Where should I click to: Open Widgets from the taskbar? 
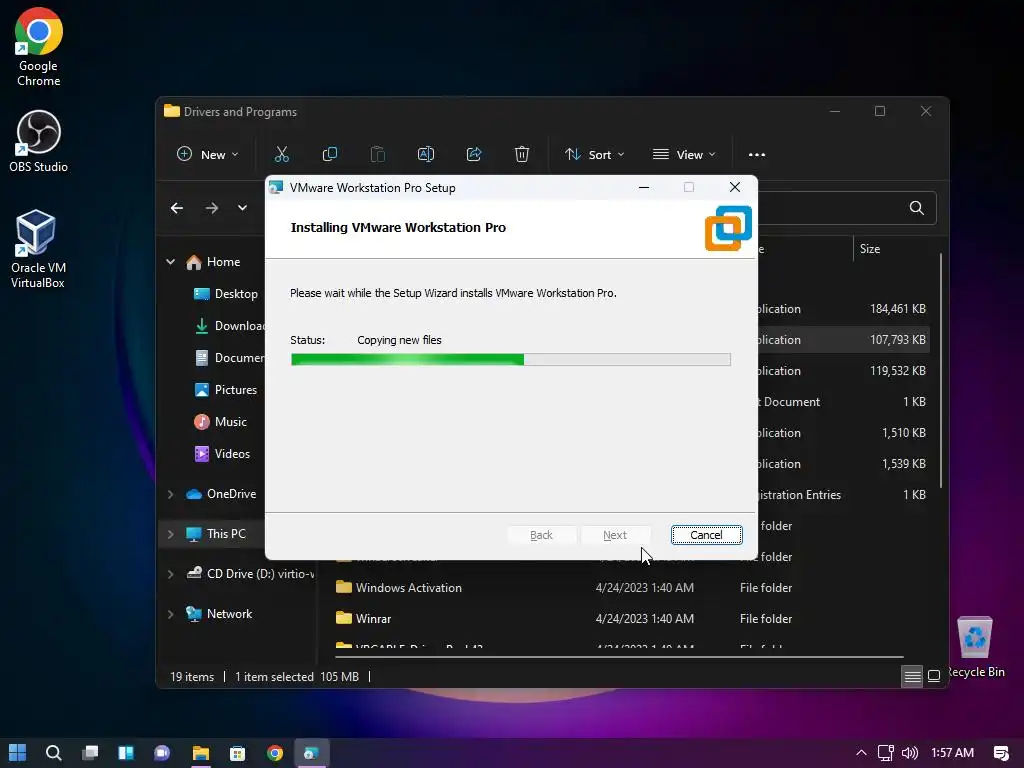click(126, 753)
